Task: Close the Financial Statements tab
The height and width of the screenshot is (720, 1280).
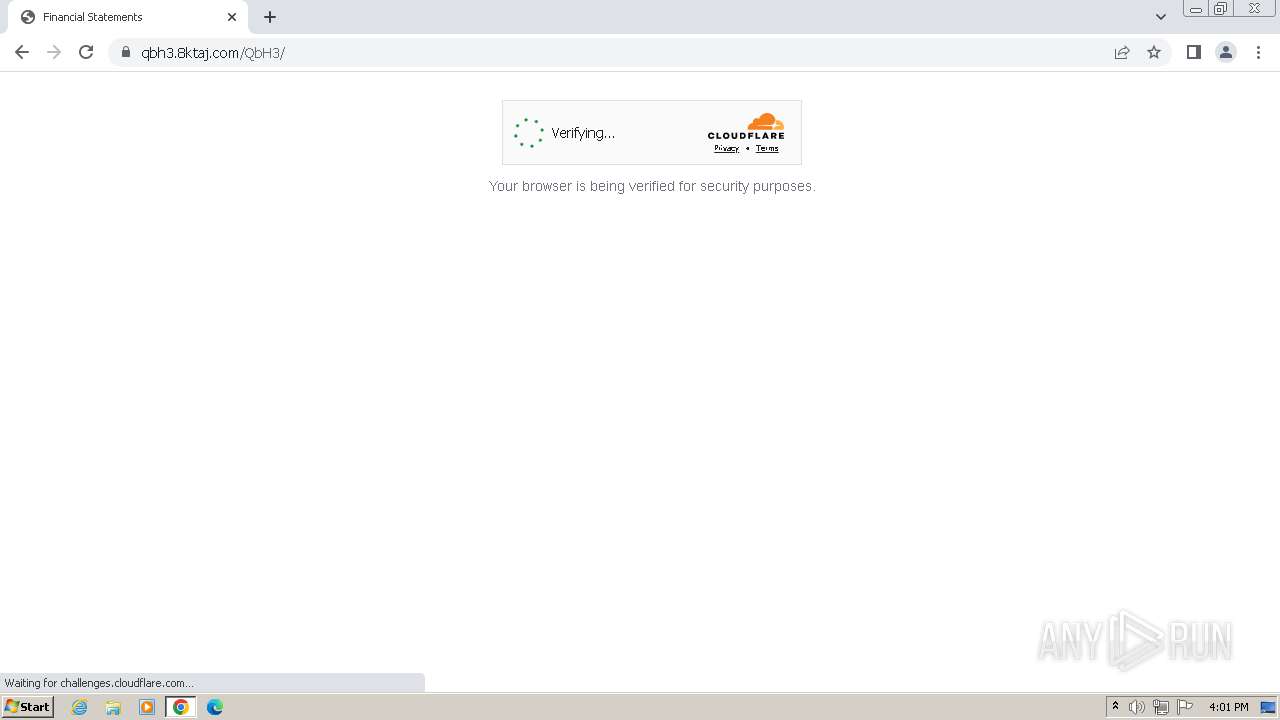Action: click(x=232, y=17)
